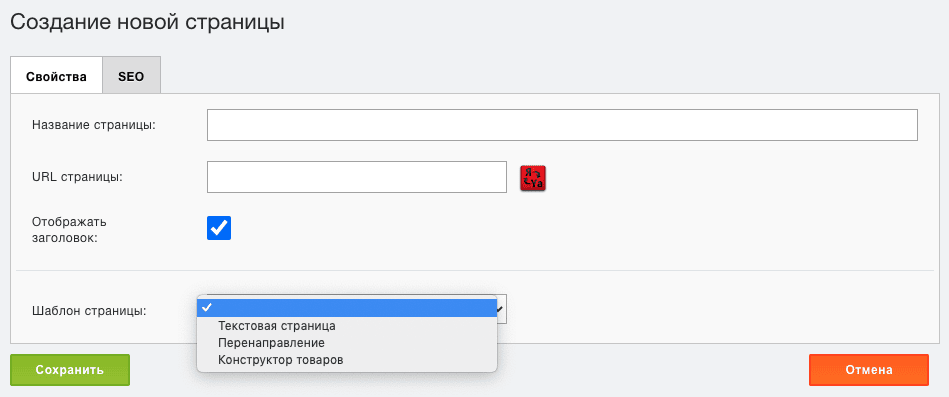Click the red transliteration icon beside URL field
The image size is (949, 397).
coord(533,179)
